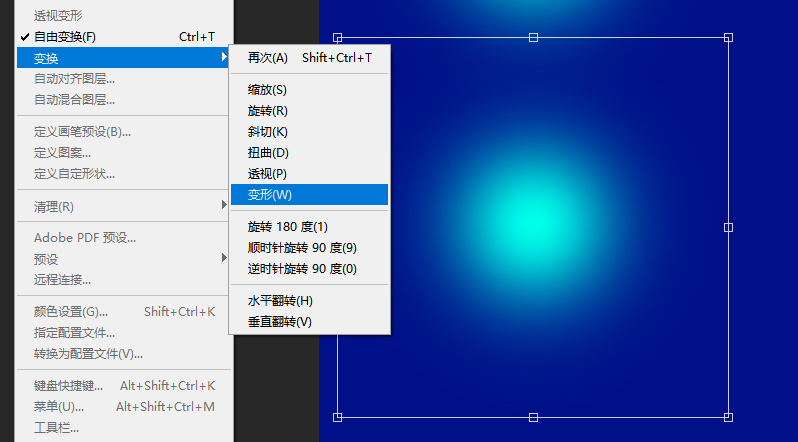Click the bottom-right corner transform handle
The image size is (798, 442).
tap(728, 417)
